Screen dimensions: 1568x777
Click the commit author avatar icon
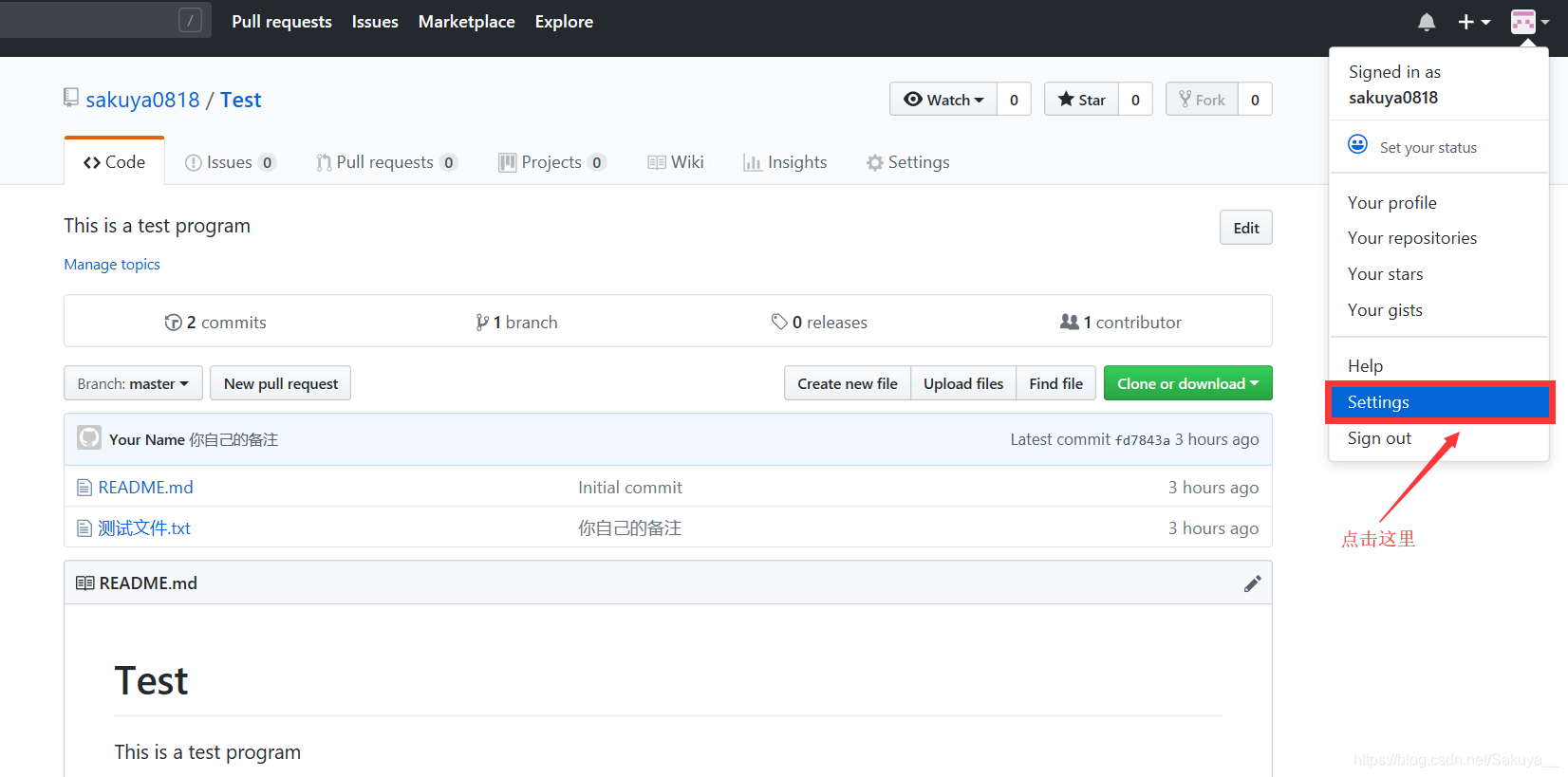89,437
